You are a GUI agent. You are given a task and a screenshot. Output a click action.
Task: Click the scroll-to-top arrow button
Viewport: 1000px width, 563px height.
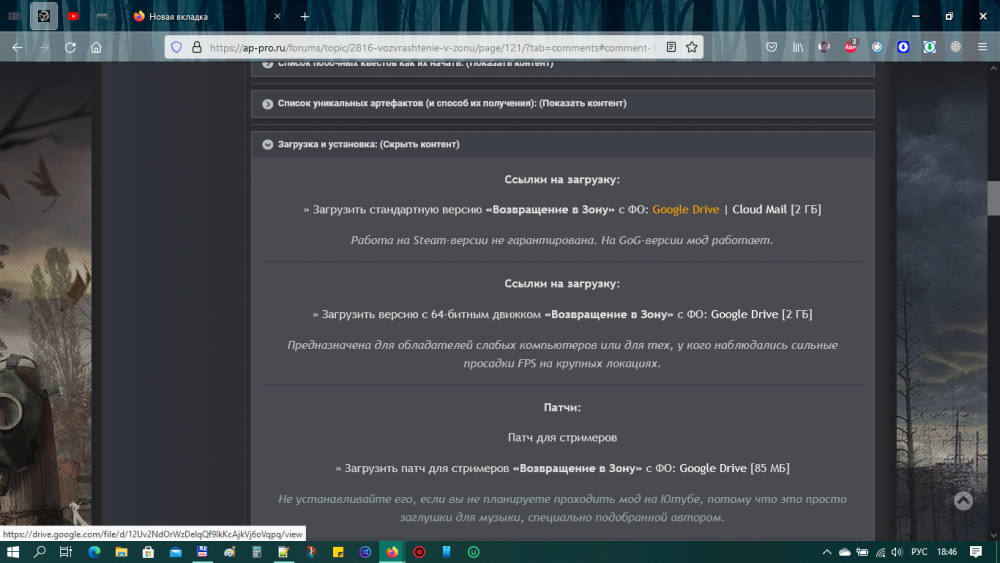point(963,501)
